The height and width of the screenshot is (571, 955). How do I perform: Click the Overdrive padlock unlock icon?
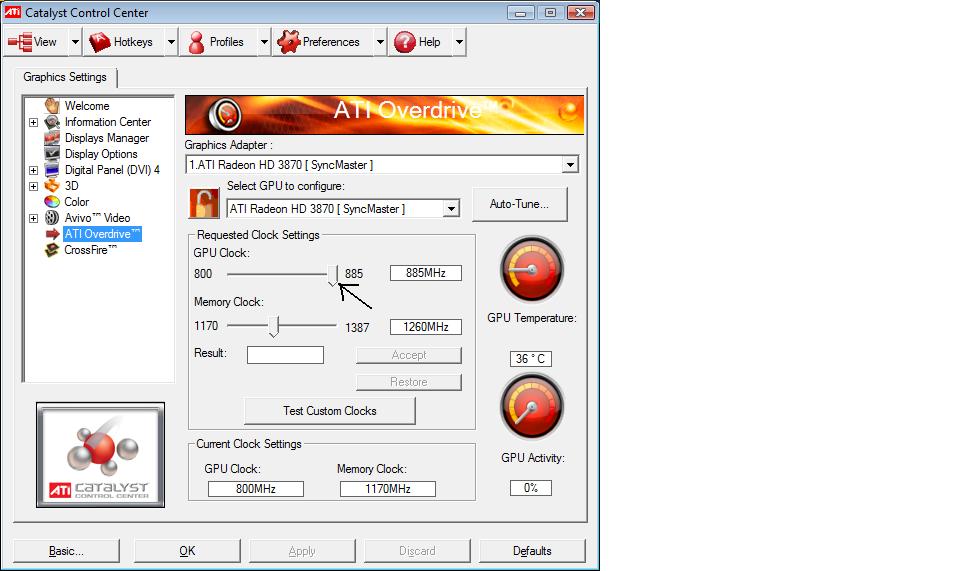[204, 203]
